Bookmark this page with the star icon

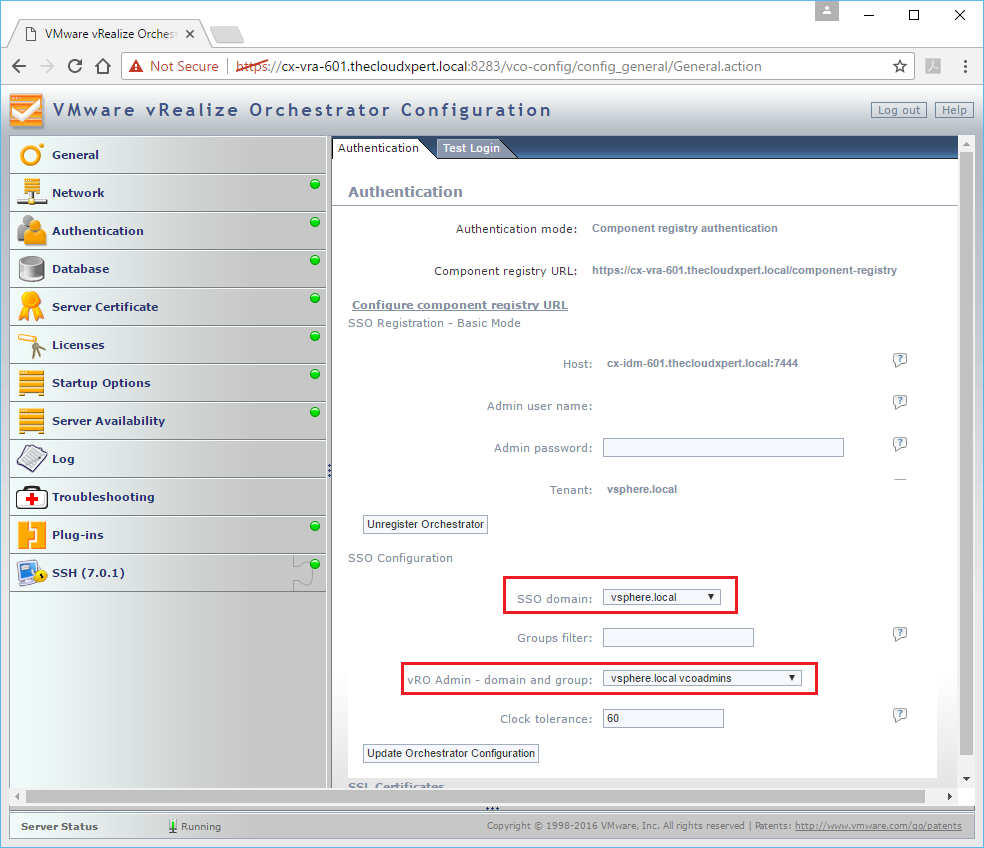click(x=899, y=67)
